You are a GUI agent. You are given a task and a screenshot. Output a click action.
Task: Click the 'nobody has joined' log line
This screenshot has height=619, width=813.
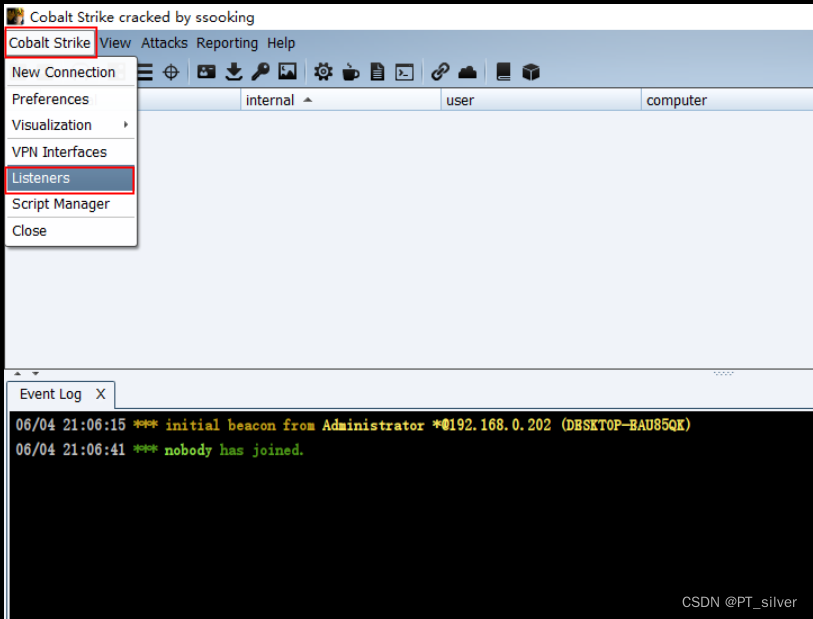point(159,450)
